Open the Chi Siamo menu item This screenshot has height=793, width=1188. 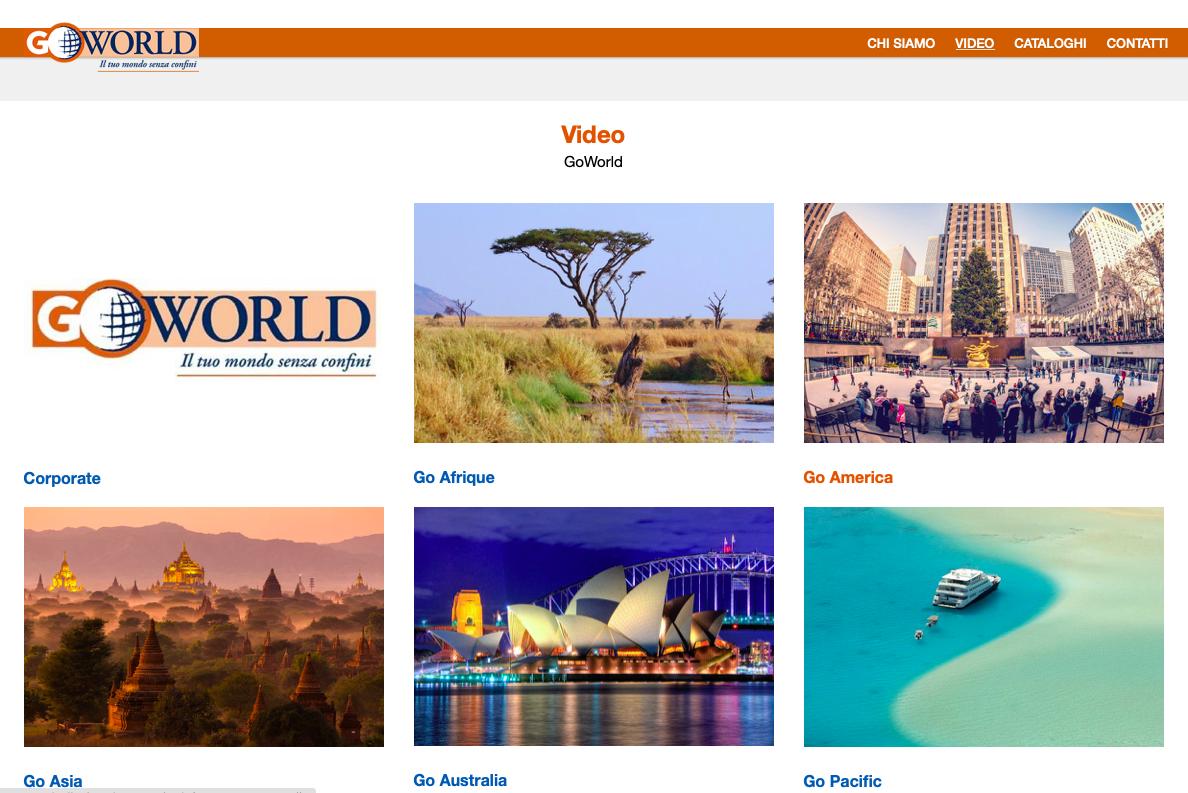901,43
